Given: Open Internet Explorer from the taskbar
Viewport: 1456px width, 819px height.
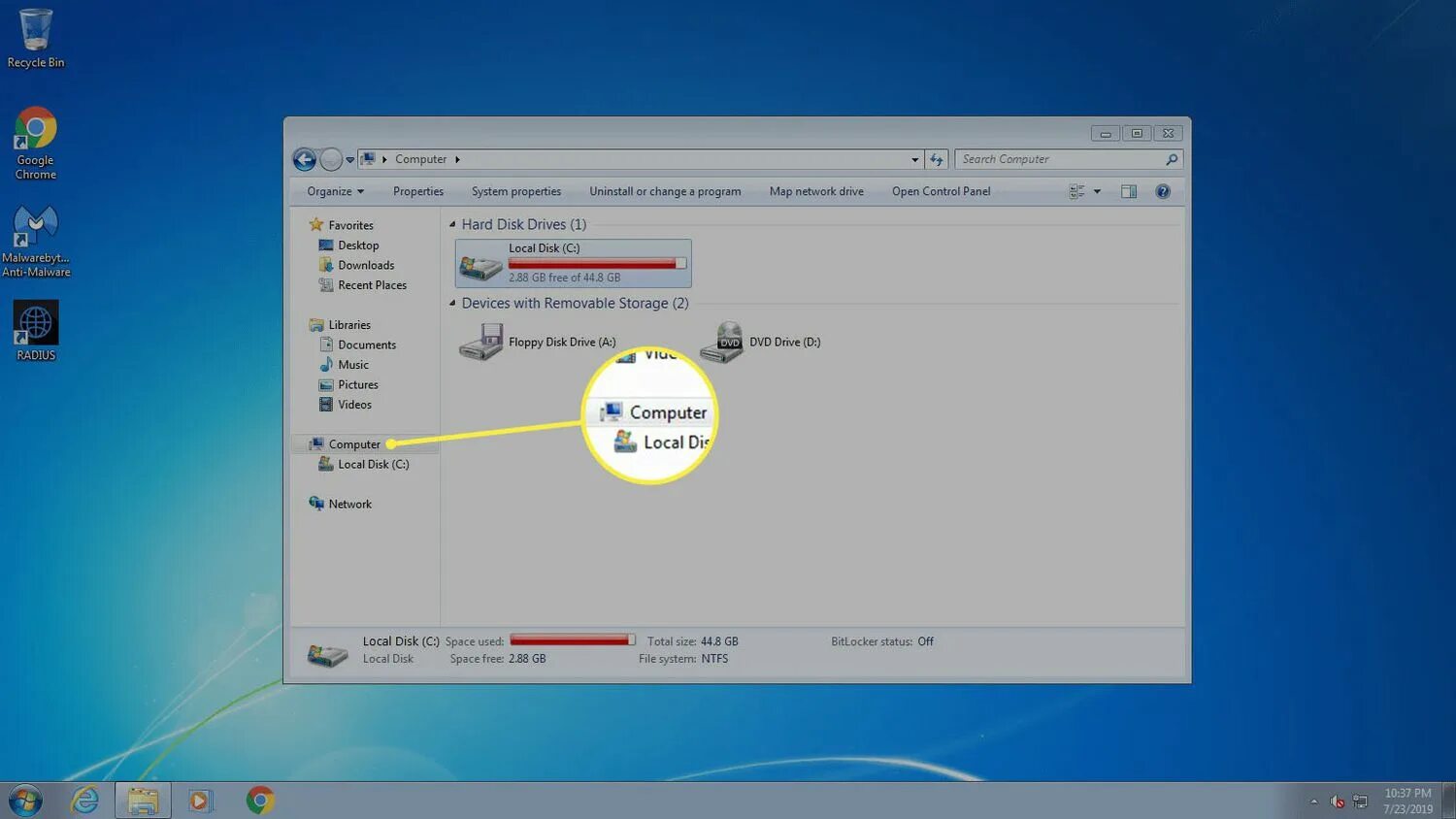Looking at the screenshot, I should pos(85,801).
